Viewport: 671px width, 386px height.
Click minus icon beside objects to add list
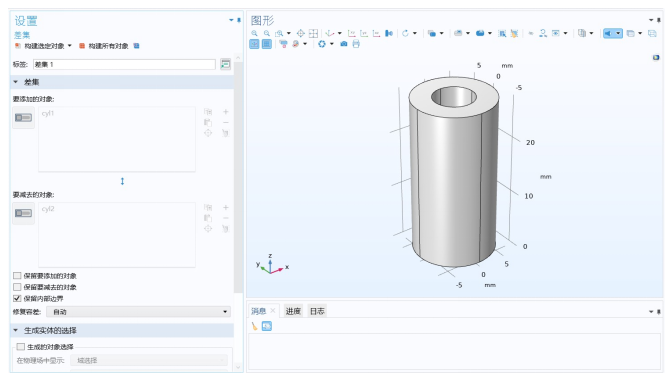[226, 123]
